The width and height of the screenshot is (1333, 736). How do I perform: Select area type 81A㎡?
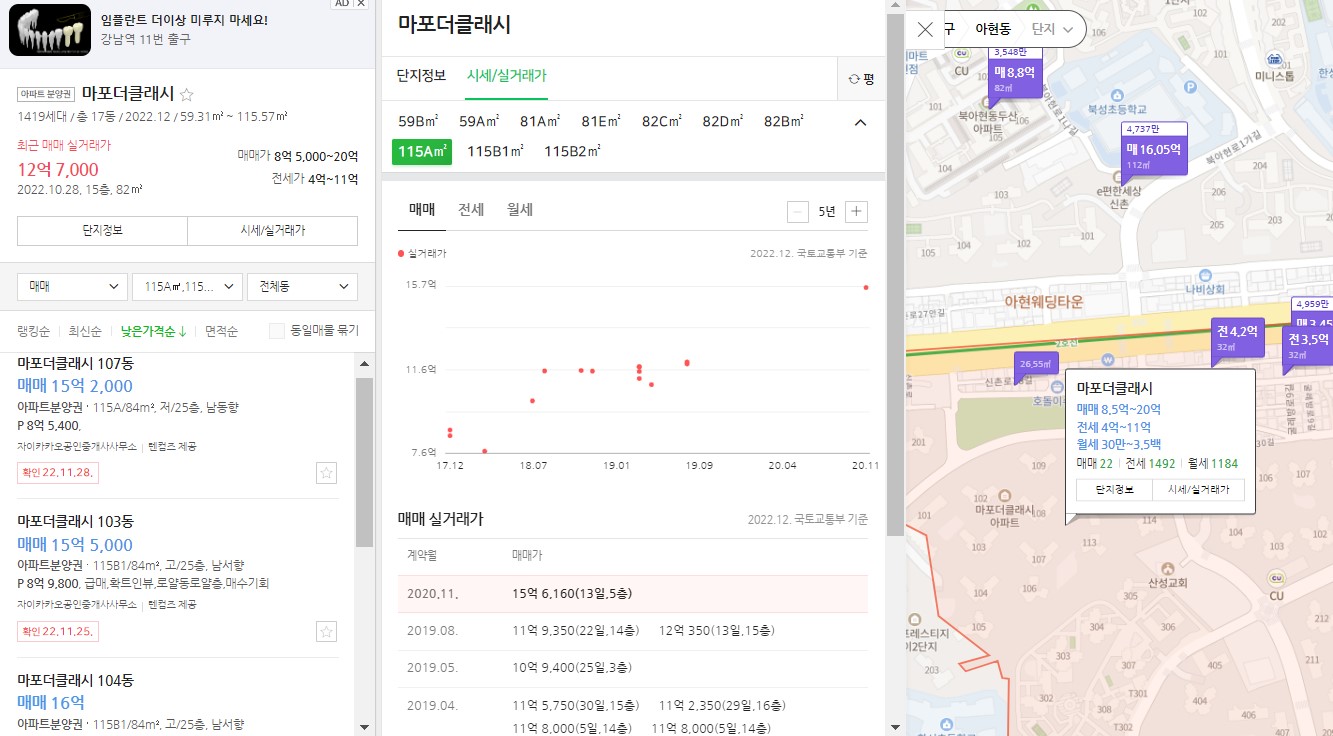point(540,122)
